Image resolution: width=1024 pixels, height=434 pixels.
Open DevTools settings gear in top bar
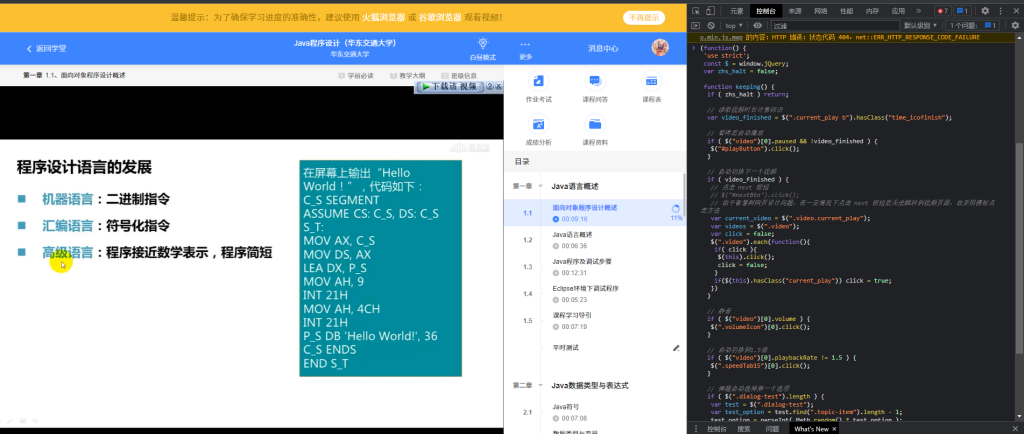(x=985, y=10)
